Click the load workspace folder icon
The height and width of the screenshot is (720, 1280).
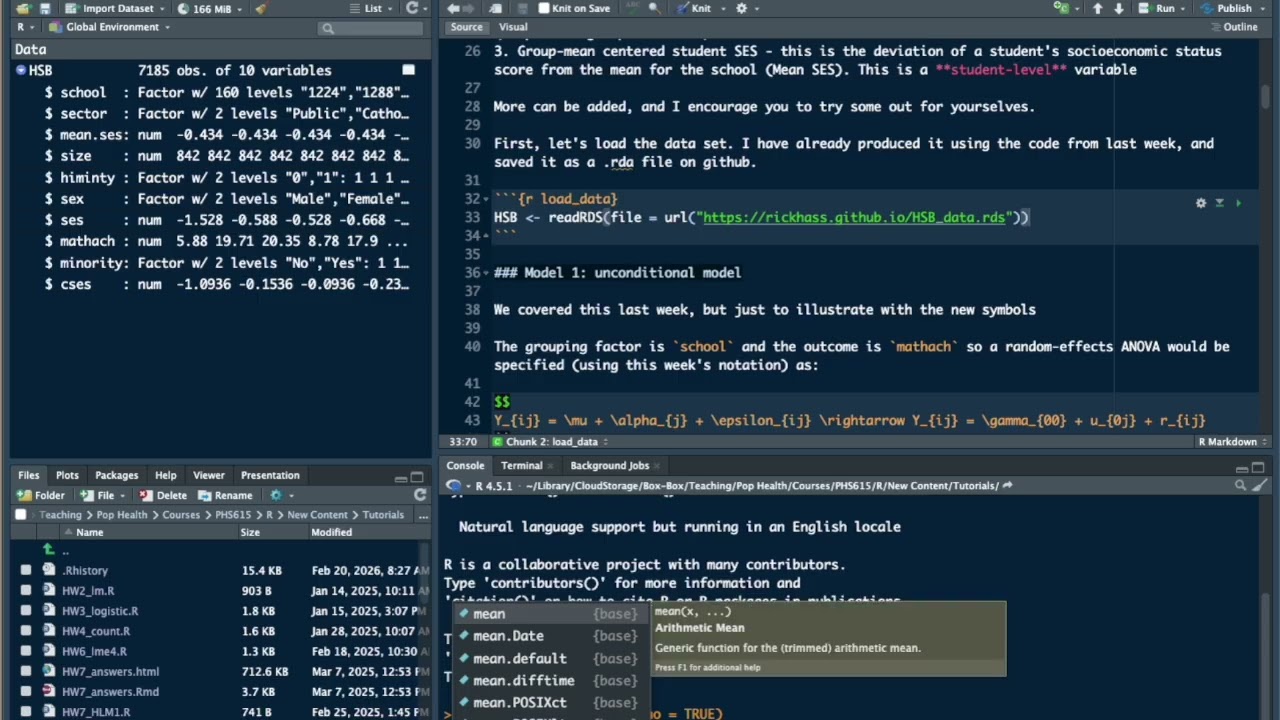point(22,8)
